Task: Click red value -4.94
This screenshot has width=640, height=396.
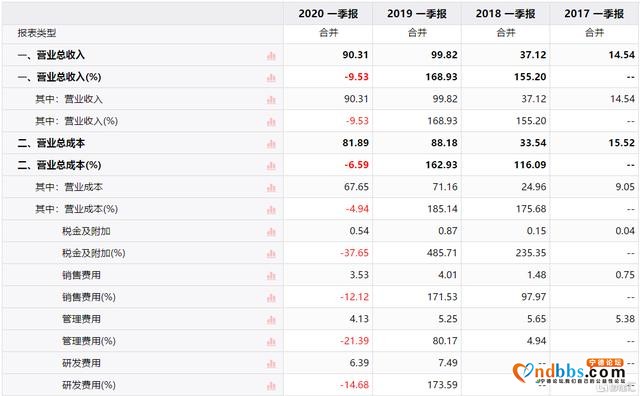Action: click(357, 209)
